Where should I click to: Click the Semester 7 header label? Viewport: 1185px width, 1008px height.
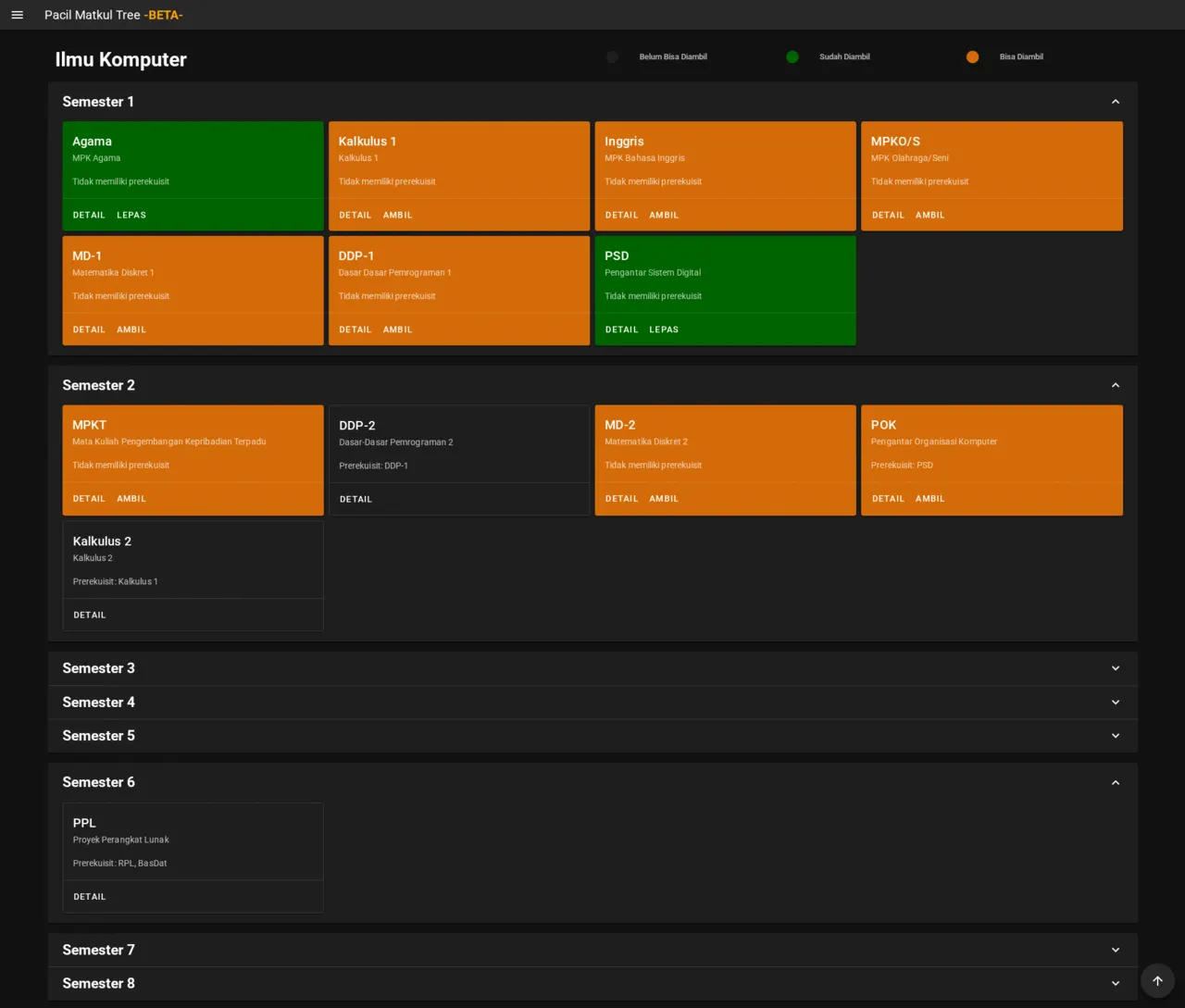click(99, 950)
